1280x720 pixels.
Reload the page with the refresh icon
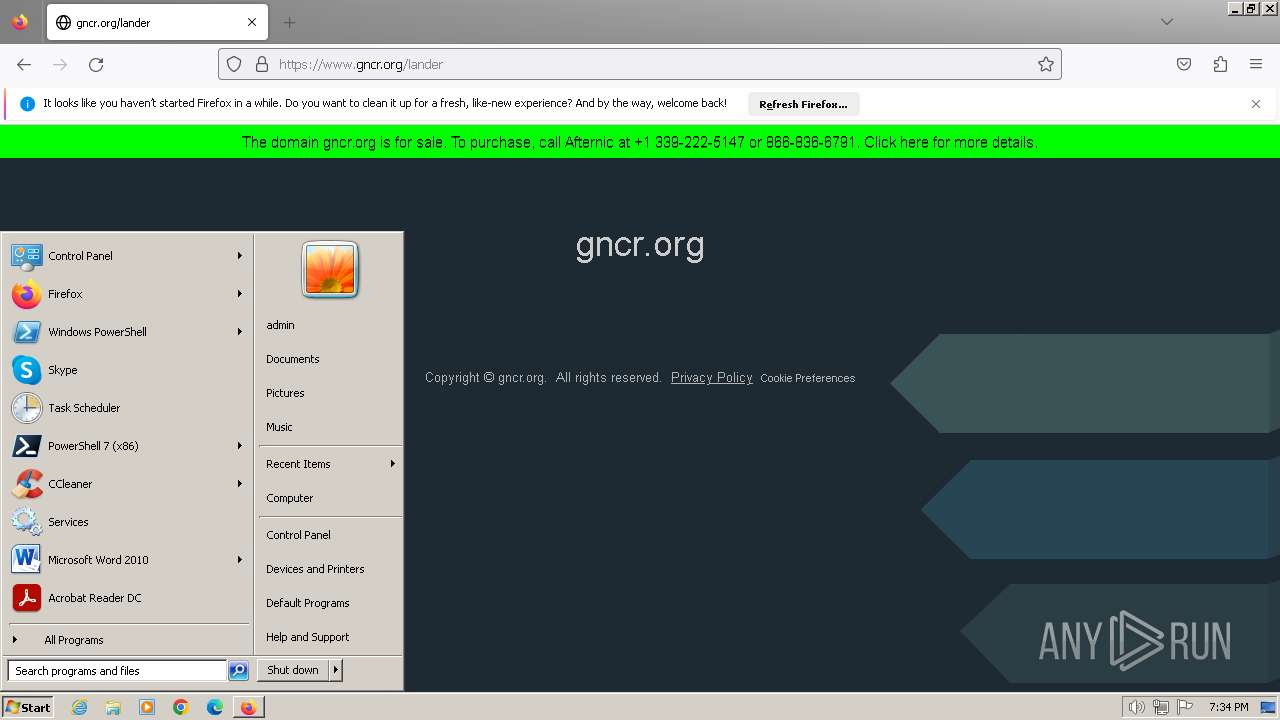point(96,64)
